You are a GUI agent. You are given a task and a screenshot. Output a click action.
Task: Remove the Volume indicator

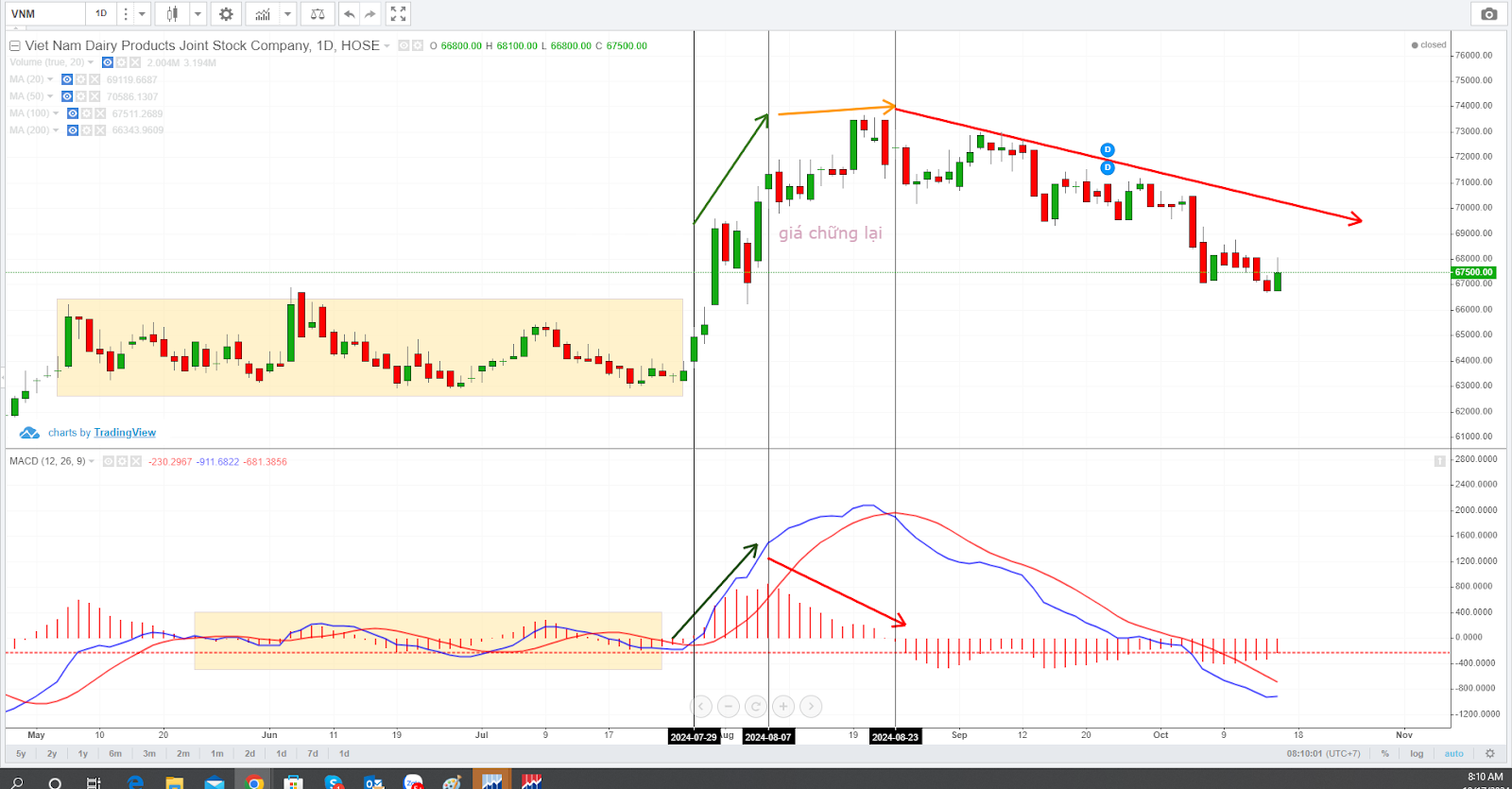pyautogui.click(x=135, y=62)
